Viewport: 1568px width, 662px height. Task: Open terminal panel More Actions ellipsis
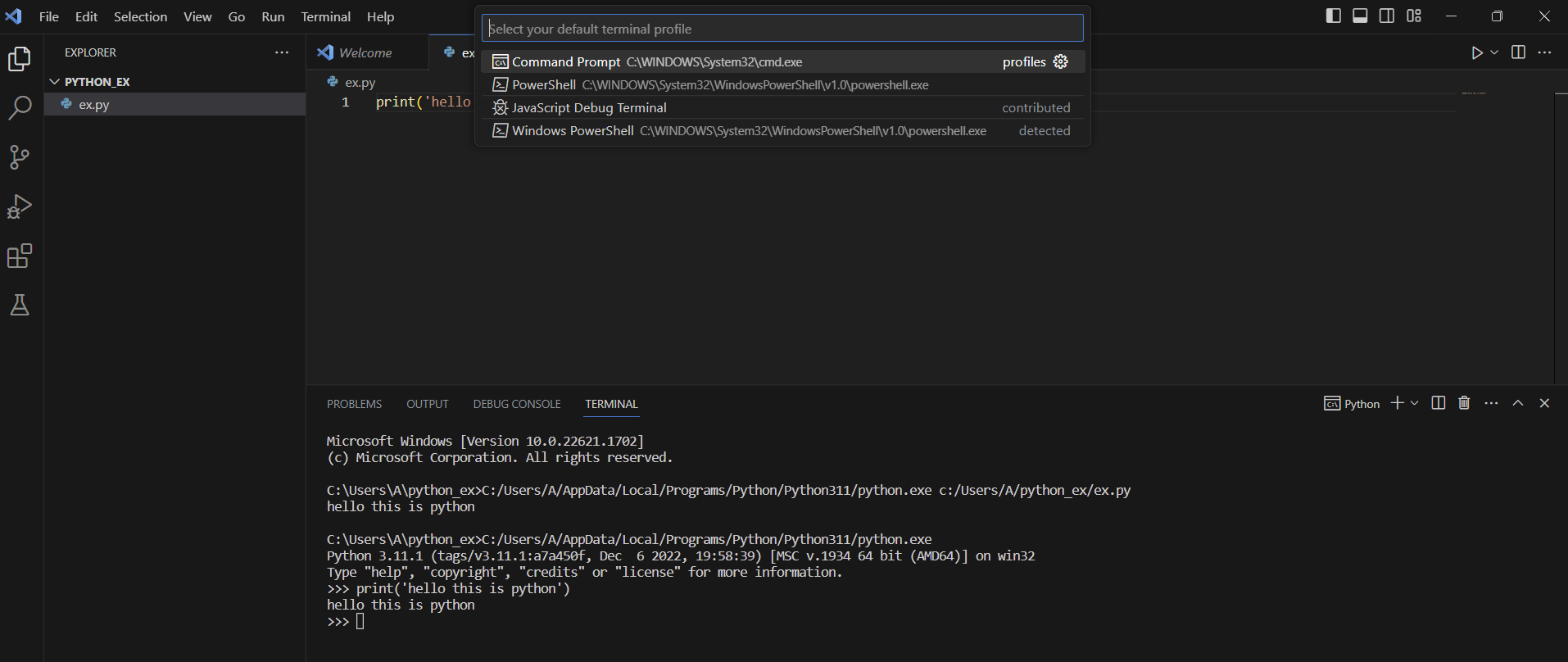tap(1491, 403)
